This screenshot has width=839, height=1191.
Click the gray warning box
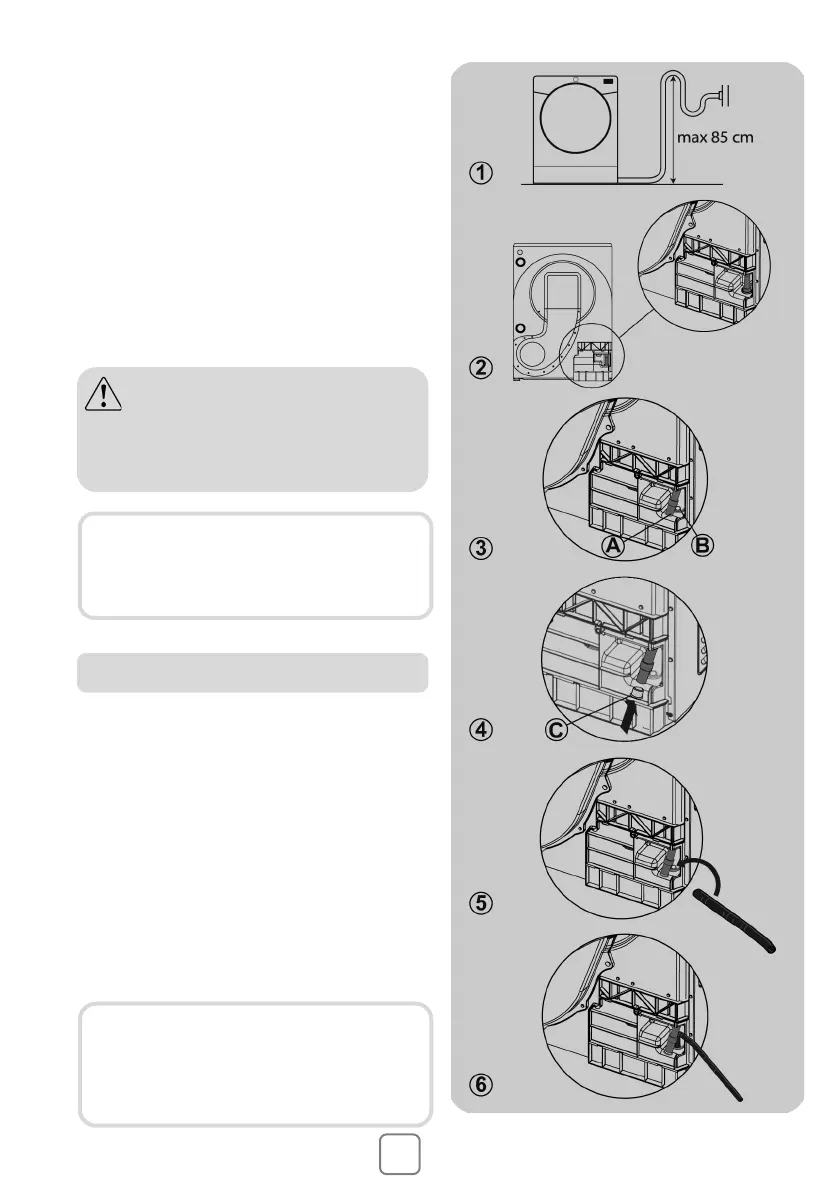coord(253,429)
